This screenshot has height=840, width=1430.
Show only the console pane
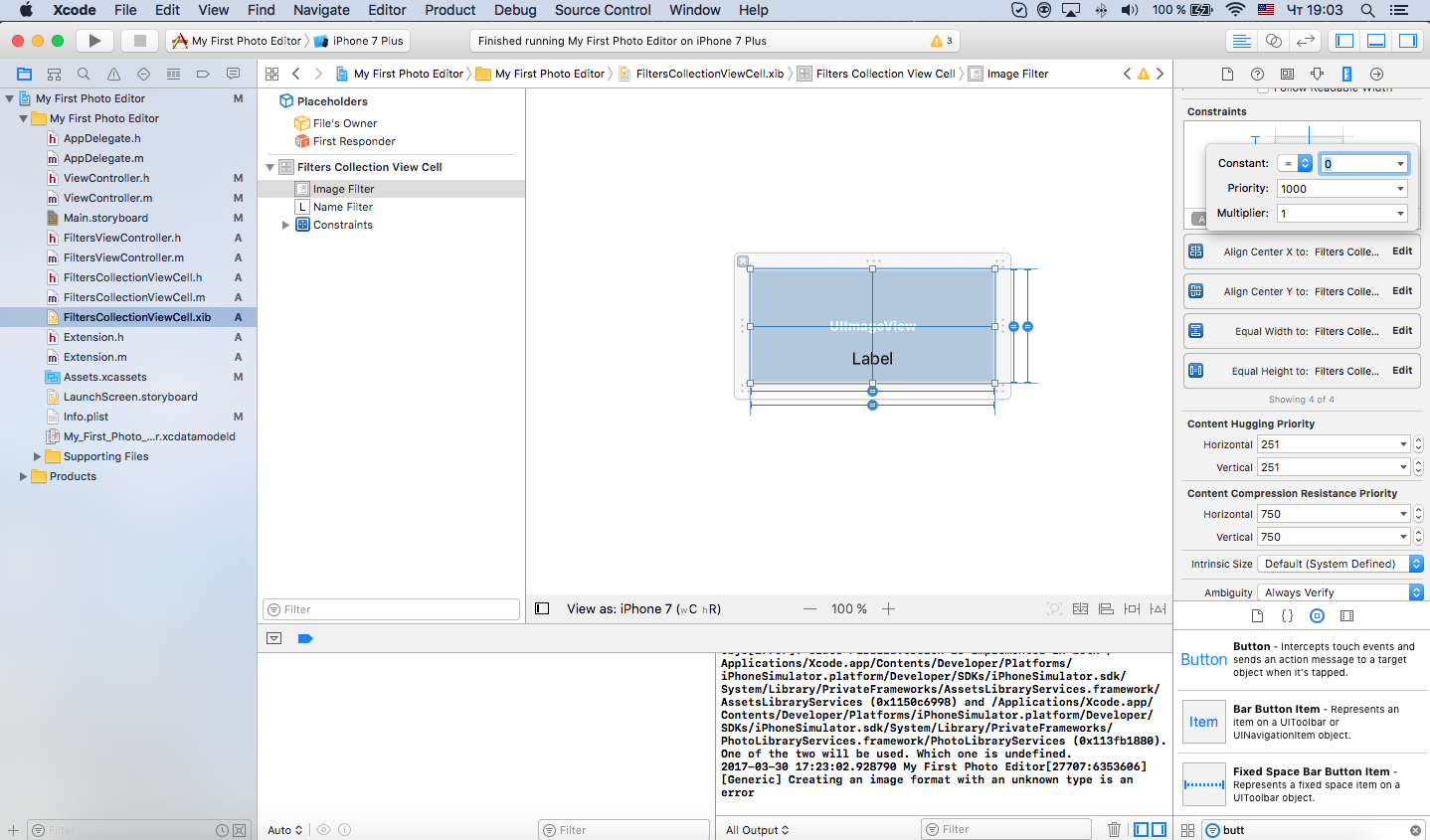(1159, 829)
